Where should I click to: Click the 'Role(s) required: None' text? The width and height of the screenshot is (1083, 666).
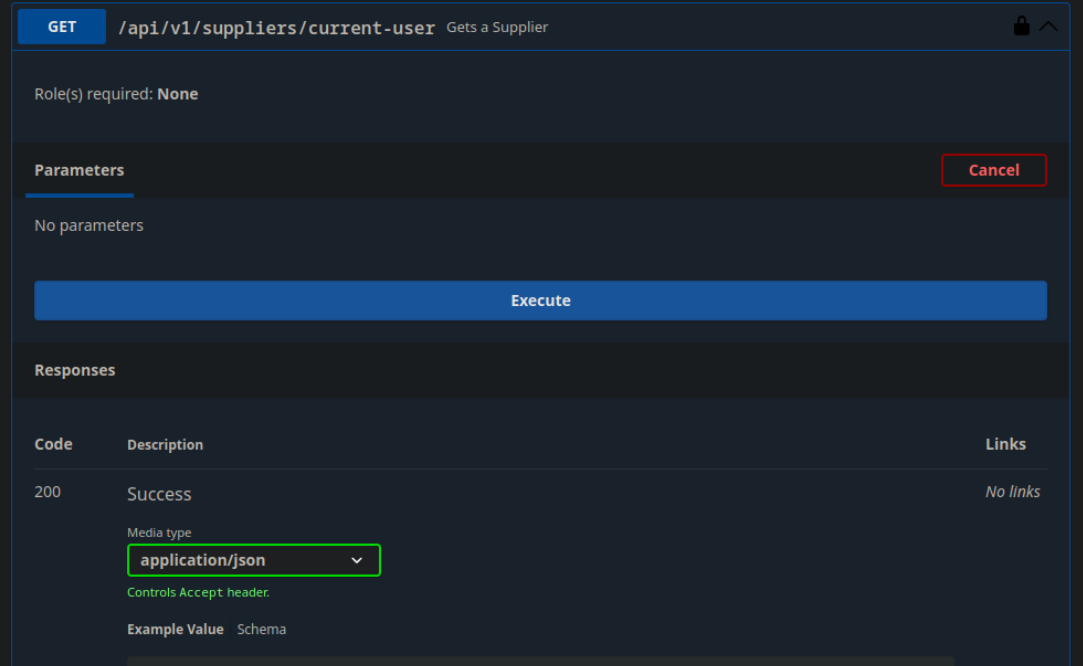(116, 94)
